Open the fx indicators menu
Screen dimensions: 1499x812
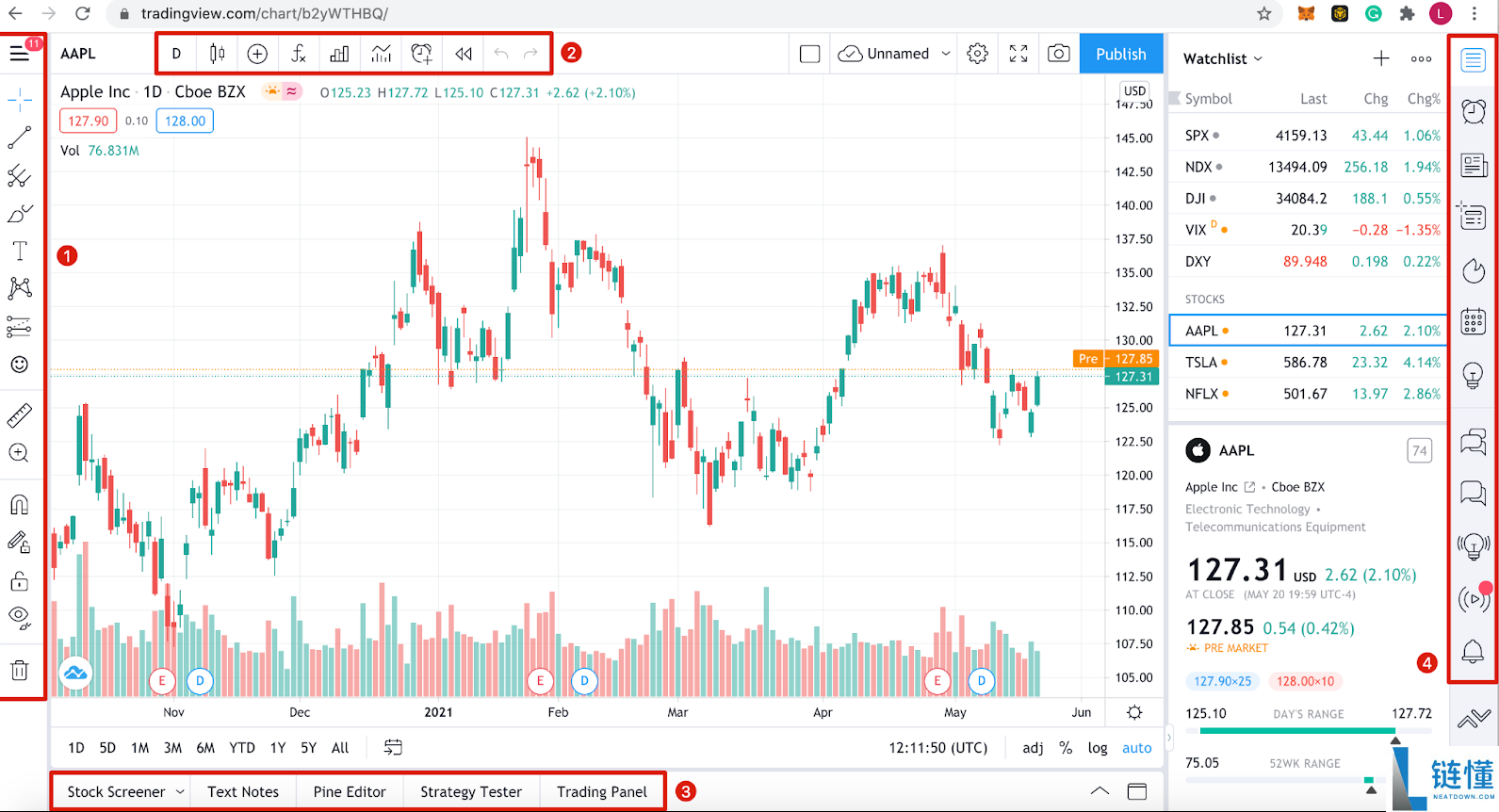coord(299,54)
